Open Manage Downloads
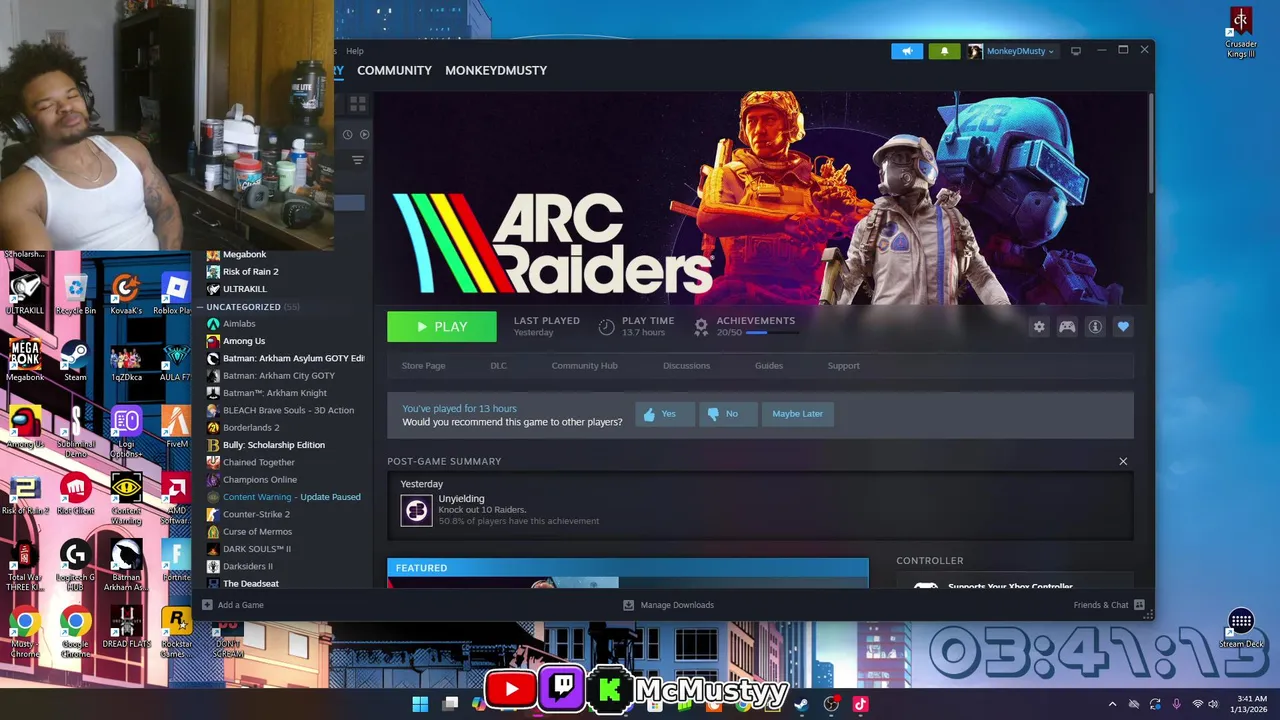This screenshot has height=720, width=1280. [x=668, y=605]
